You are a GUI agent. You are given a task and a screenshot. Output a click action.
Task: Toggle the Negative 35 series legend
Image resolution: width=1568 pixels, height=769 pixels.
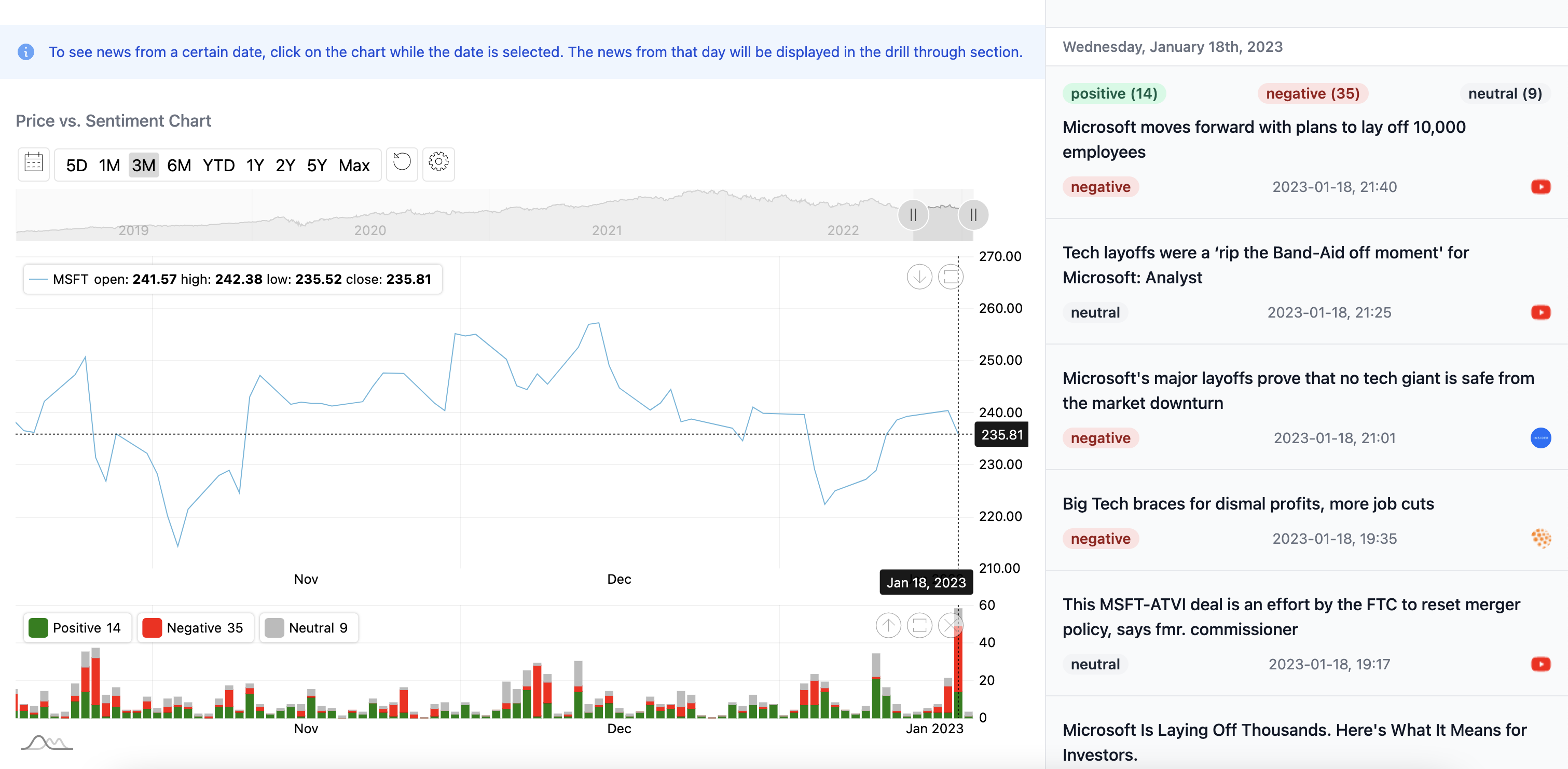[196, 628]
